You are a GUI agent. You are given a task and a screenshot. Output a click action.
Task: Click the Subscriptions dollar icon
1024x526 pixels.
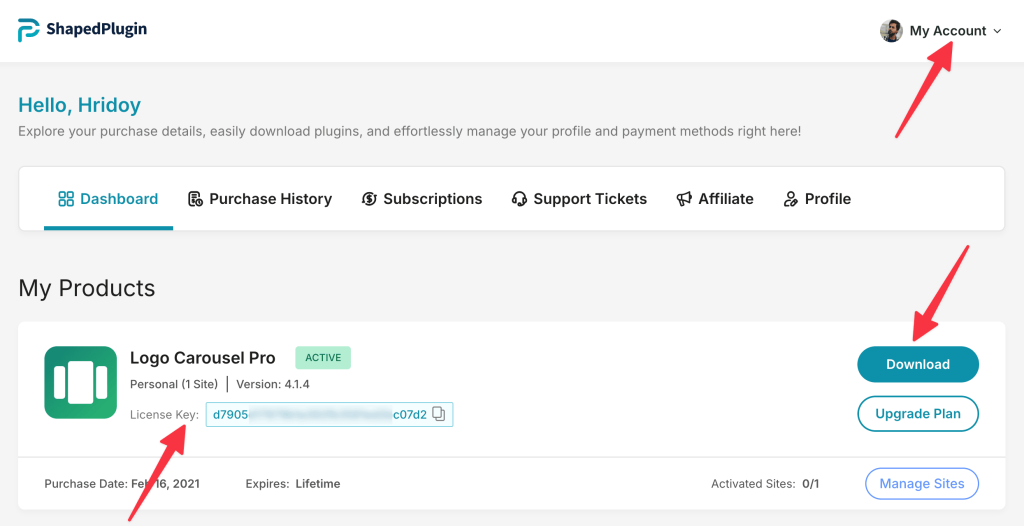pos(369,199)
